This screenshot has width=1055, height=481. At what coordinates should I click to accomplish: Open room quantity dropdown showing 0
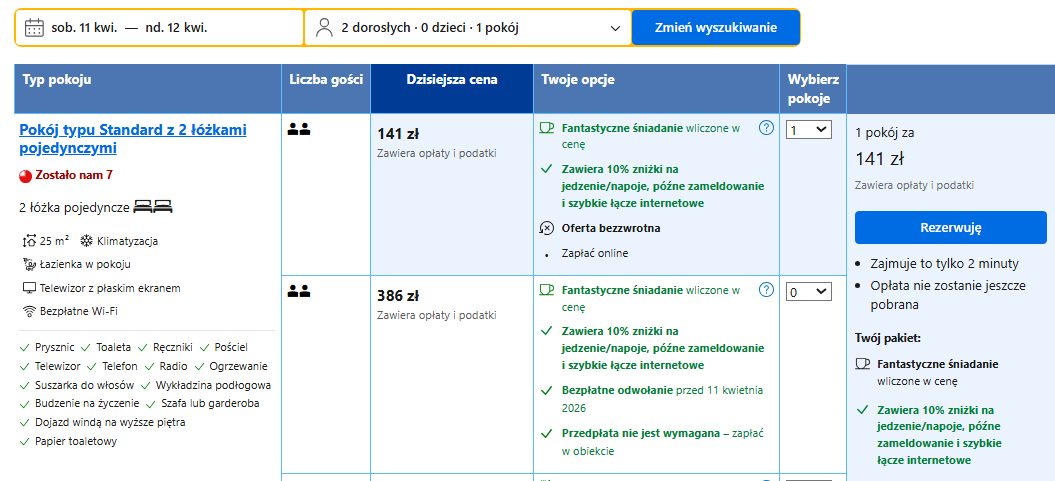pos(809,292)
